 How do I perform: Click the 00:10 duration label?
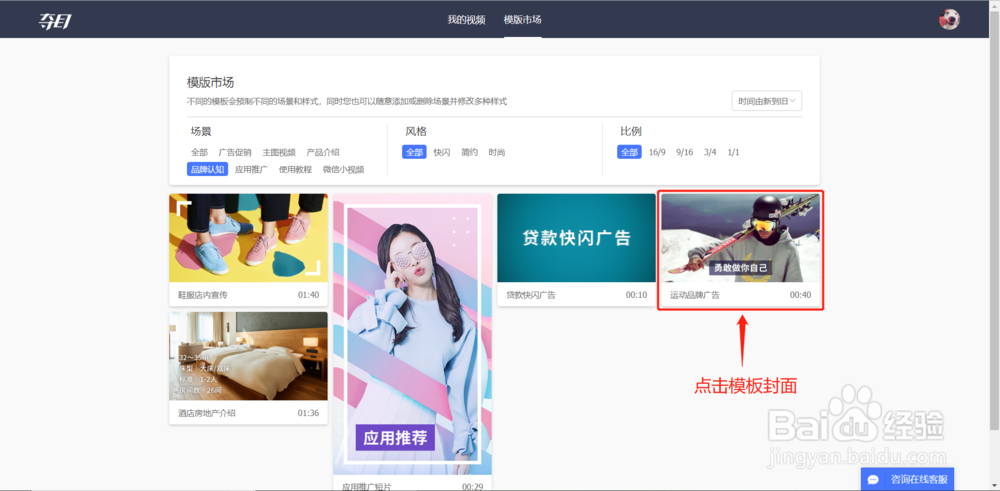[x=636, y=295]
